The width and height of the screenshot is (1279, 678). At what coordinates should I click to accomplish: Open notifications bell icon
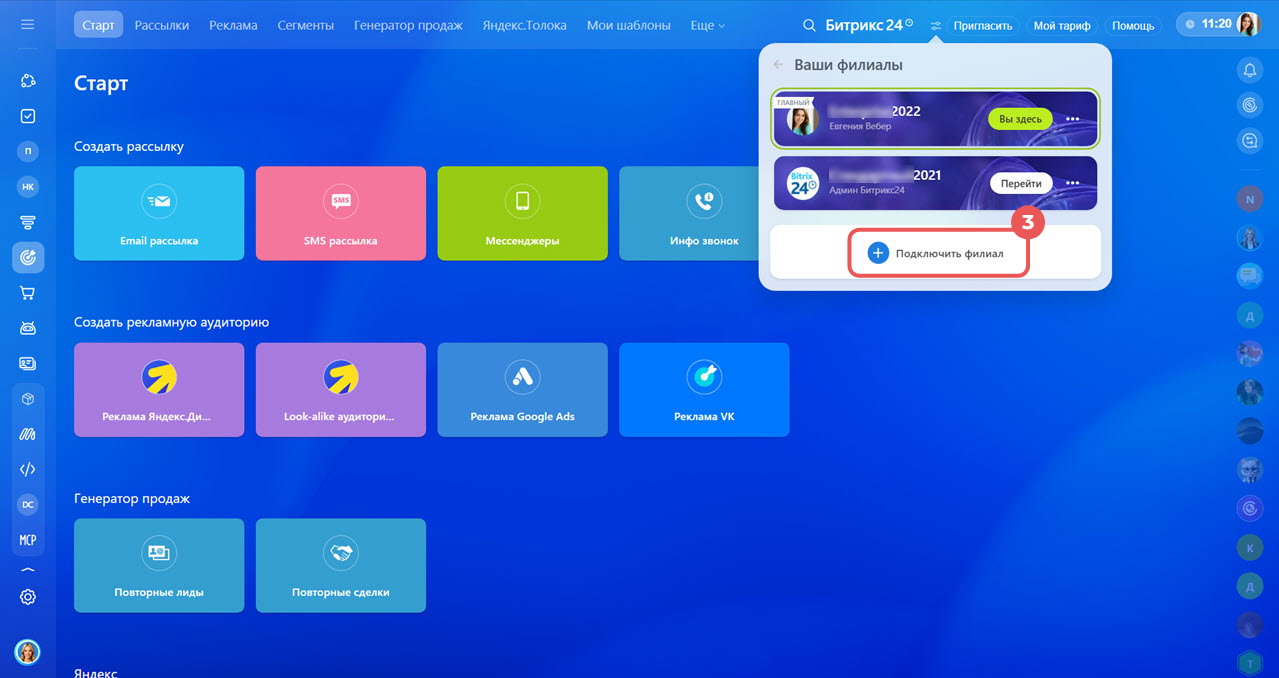pyautogui.click(x=1249, y=70)
